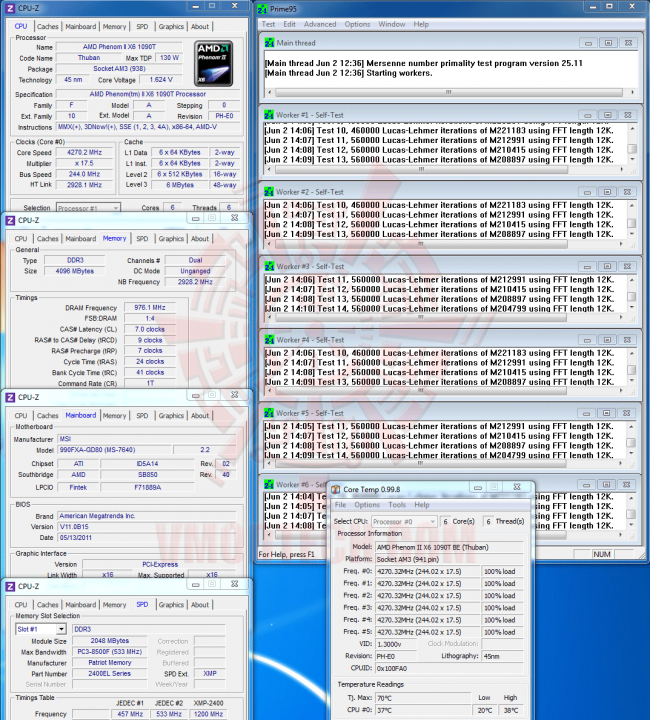Open the Test menu in Prime95

point(268,24)
